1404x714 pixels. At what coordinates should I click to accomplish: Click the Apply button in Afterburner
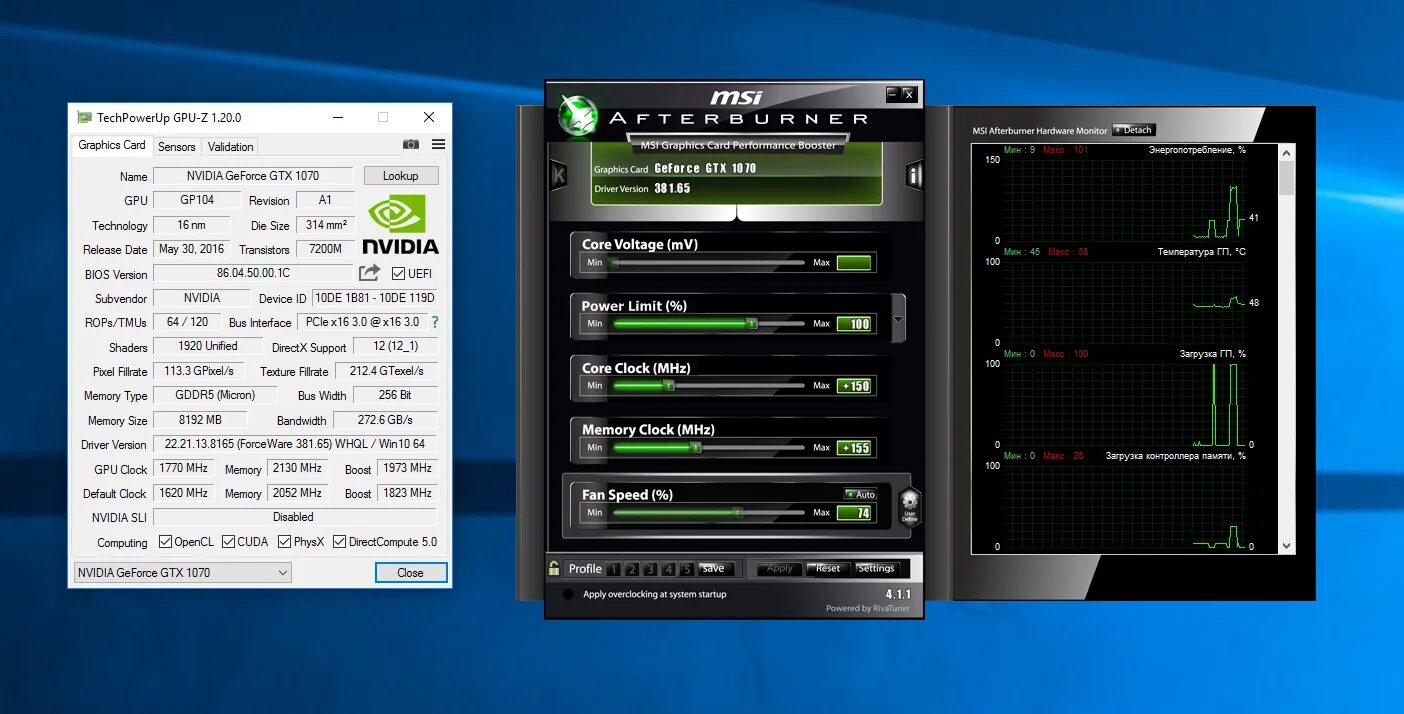point(780,568)
